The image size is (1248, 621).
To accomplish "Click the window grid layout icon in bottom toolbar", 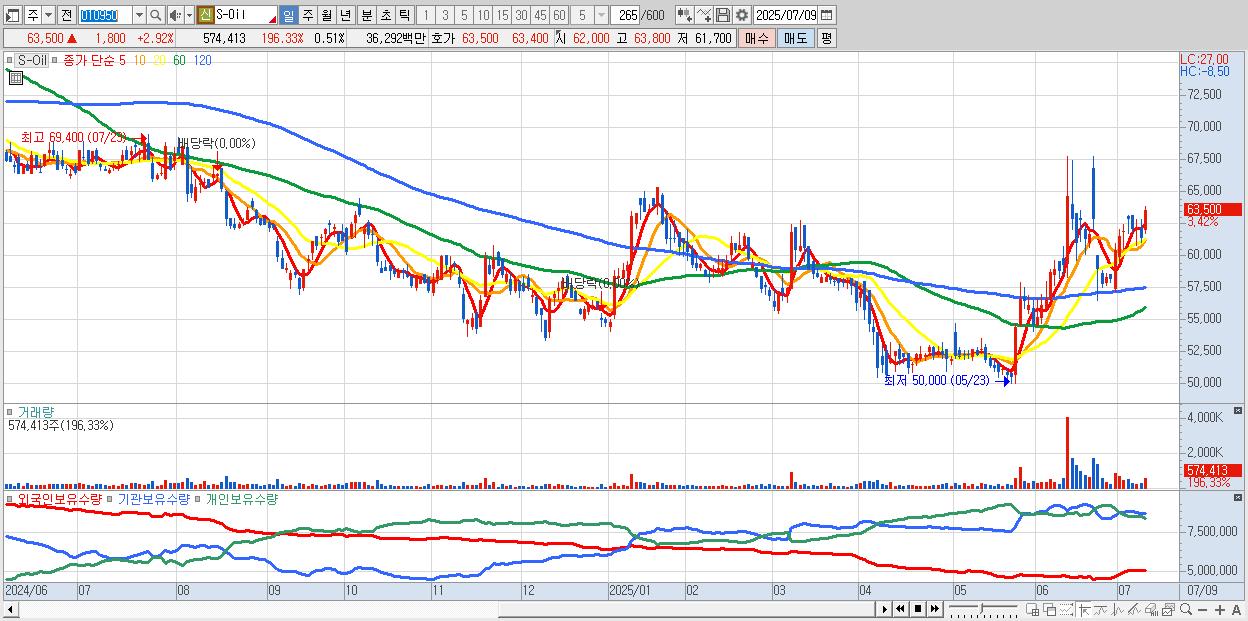I will click(x=1032, y=609).
